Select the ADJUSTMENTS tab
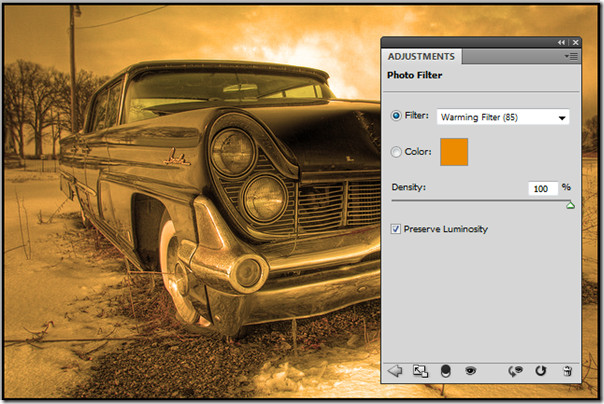 click(421, 57)
